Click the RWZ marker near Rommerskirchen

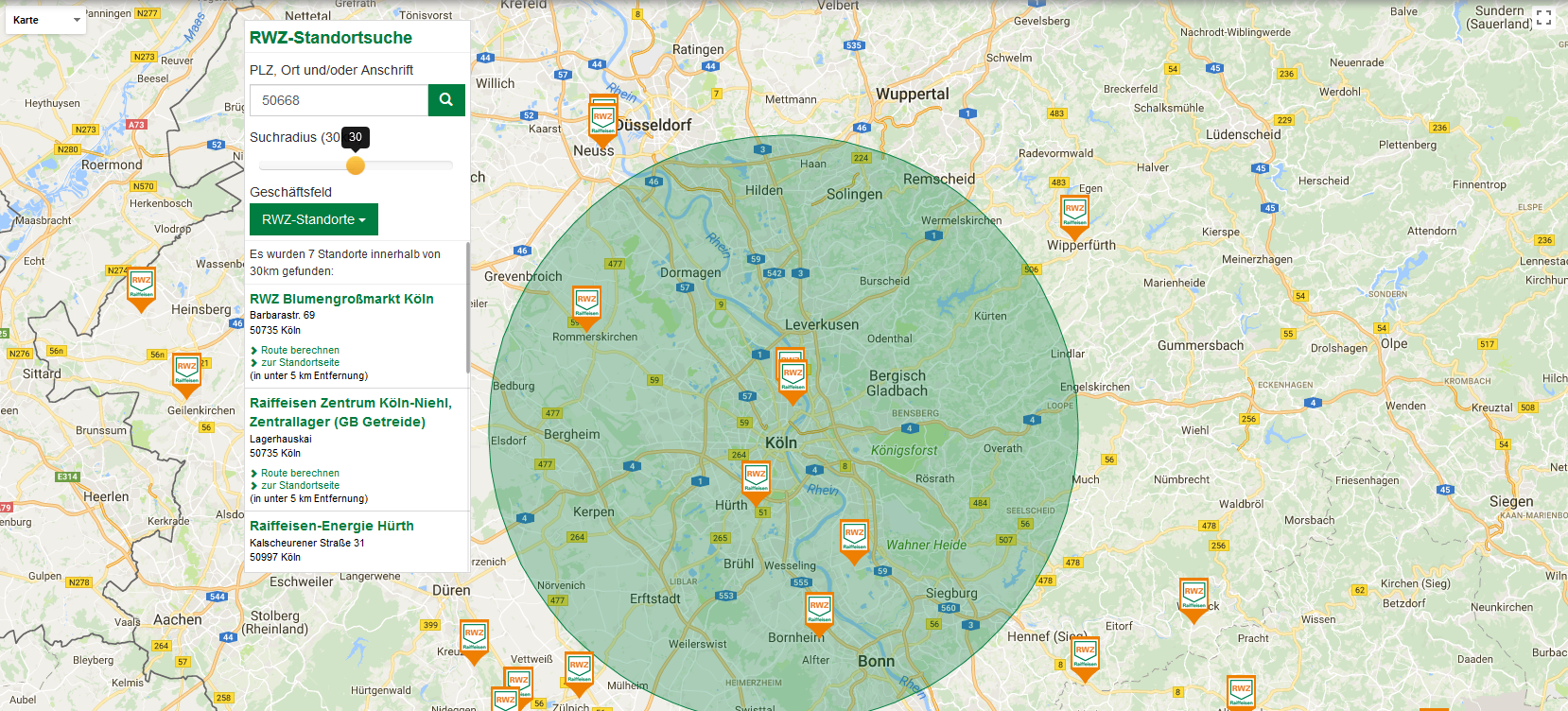click(586, 305)
